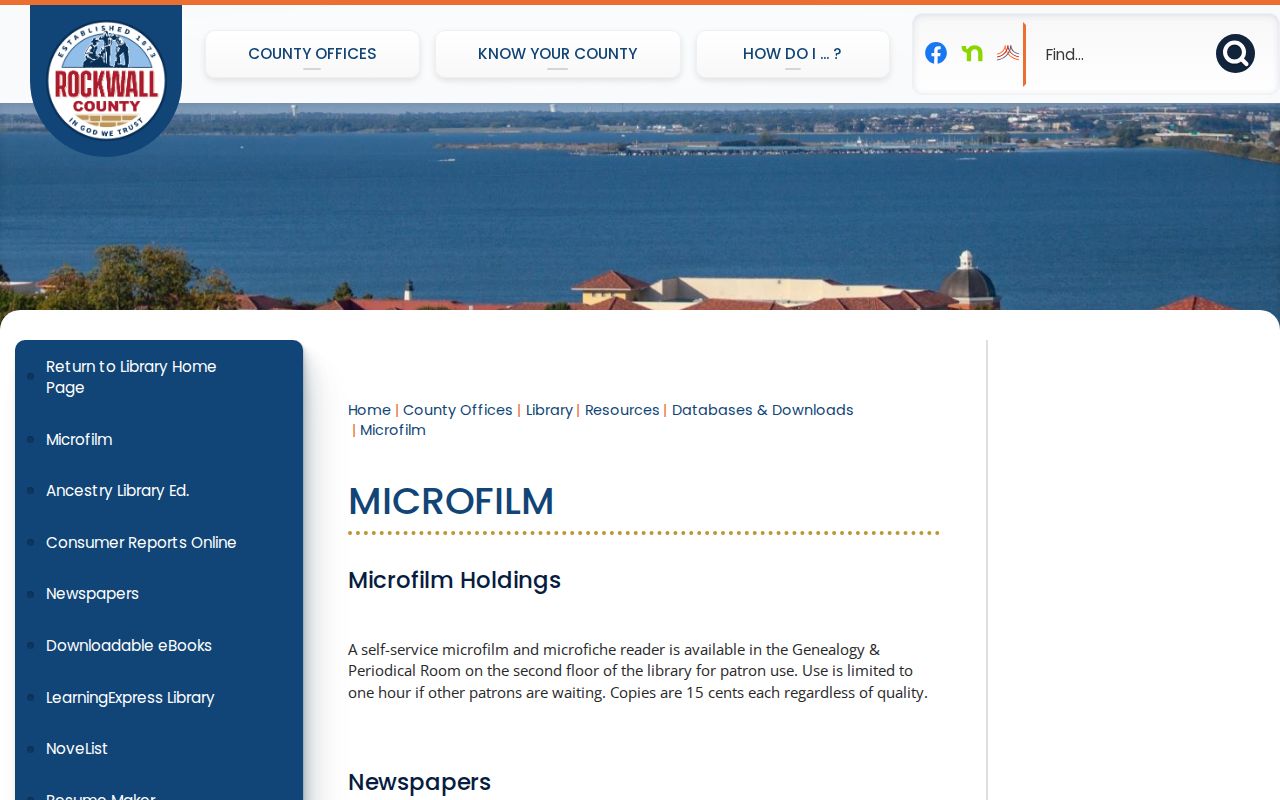Click Home in the breadcrumb
This screenshot has width=1280, height=800.
(x=369, y=410)
